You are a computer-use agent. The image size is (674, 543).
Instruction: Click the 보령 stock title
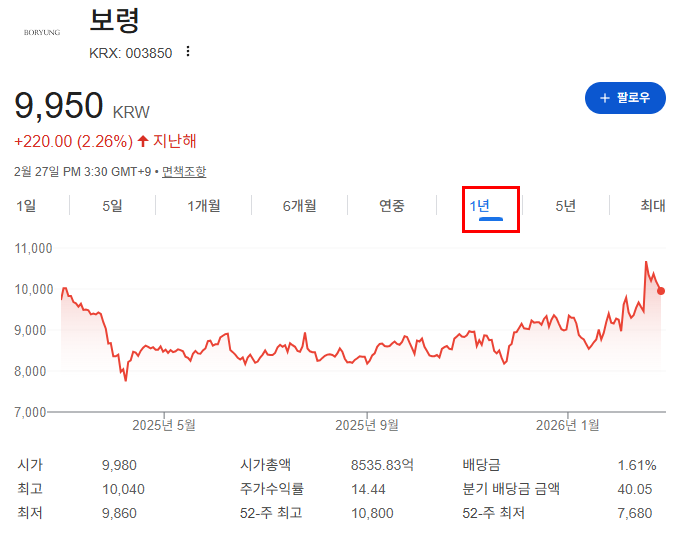[x=114, y=20]
